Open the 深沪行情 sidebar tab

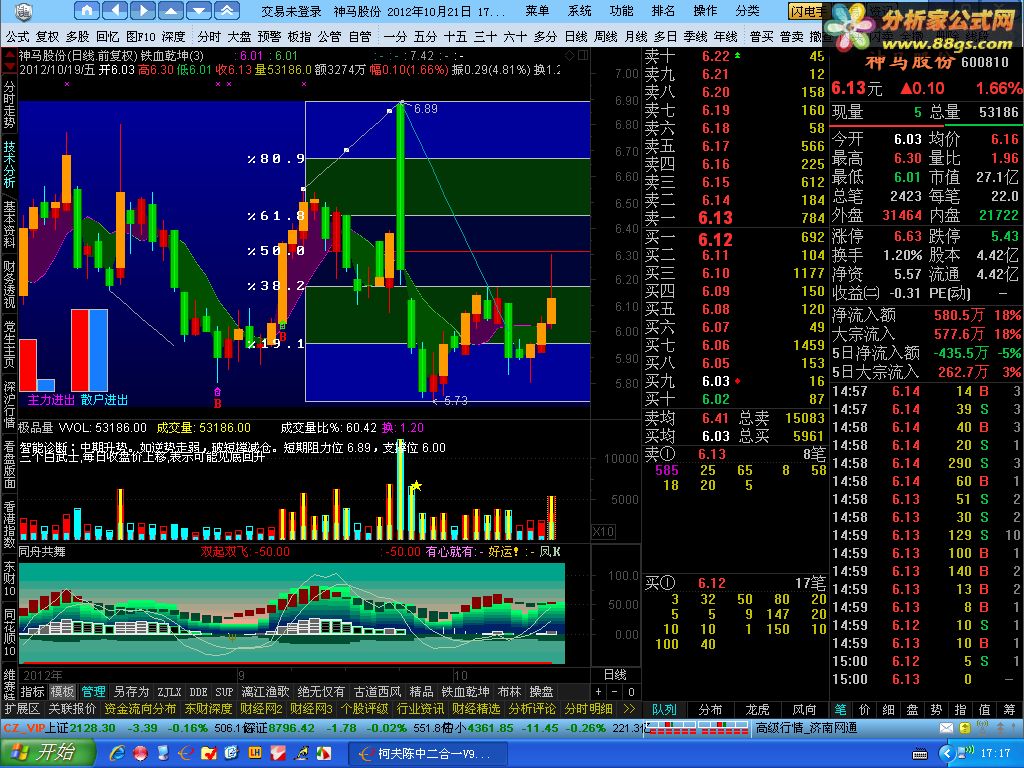(9, 404)
